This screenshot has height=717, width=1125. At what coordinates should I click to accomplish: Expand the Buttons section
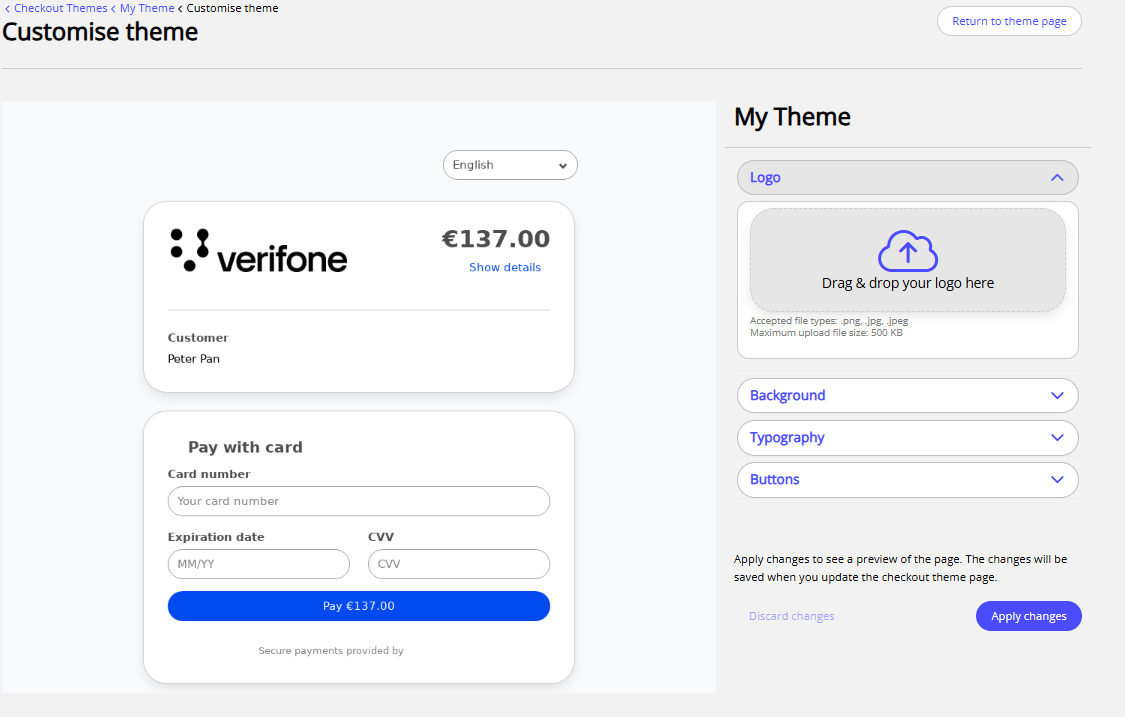pyautogui.click(x=908, y=479)
